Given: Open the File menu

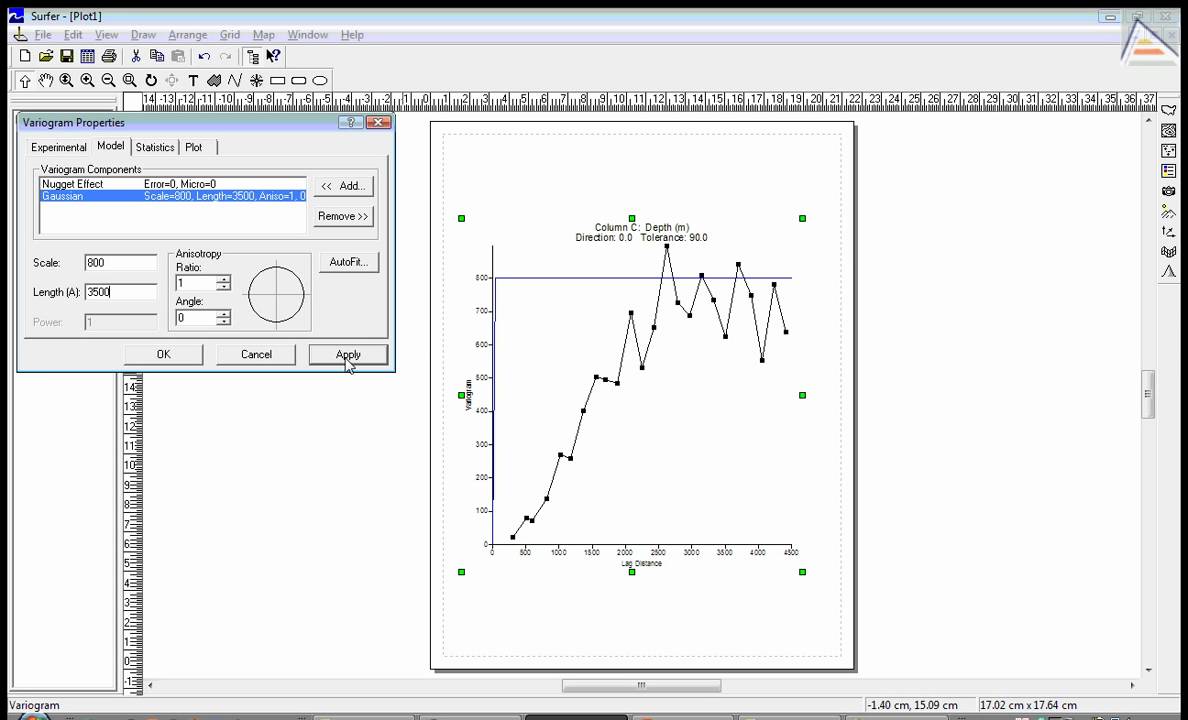Looking at the screenshot, I should (43, 35).
